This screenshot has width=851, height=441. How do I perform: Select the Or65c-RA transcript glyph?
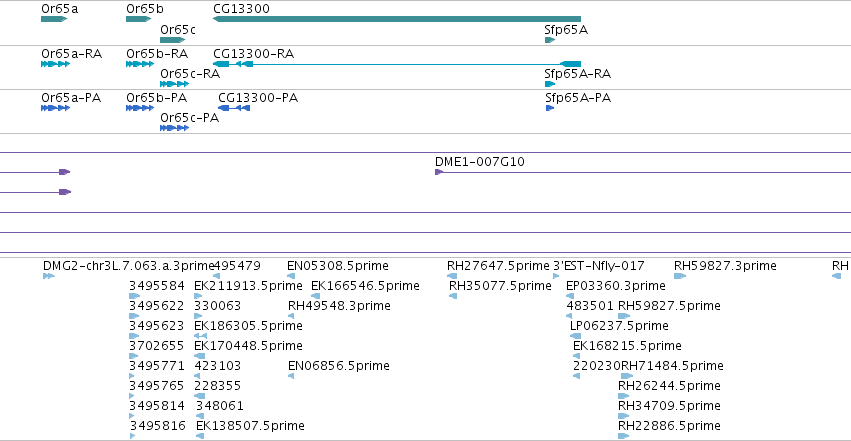174,84
